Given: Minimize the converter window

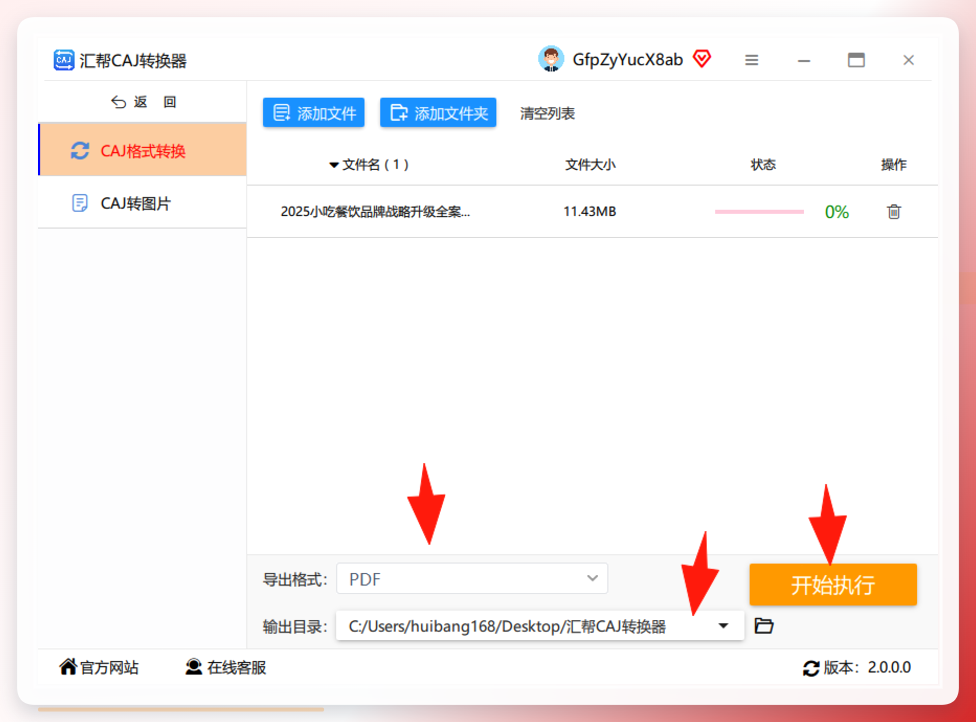Looking at the screenshot, I should pyautogui.click(x=804, y=61).
